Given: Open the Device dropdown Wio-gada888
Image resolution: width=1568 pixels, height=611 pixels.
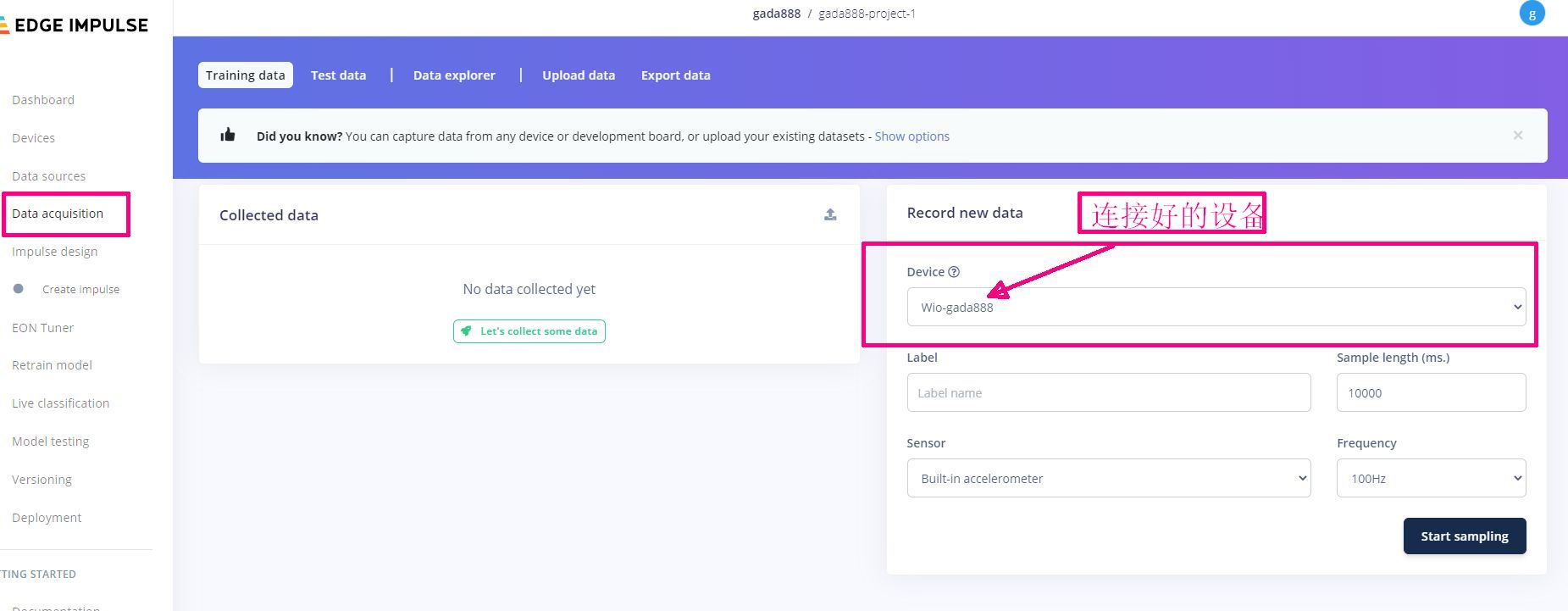Looking at the screenshot, I should click(x=1216, y=307).
